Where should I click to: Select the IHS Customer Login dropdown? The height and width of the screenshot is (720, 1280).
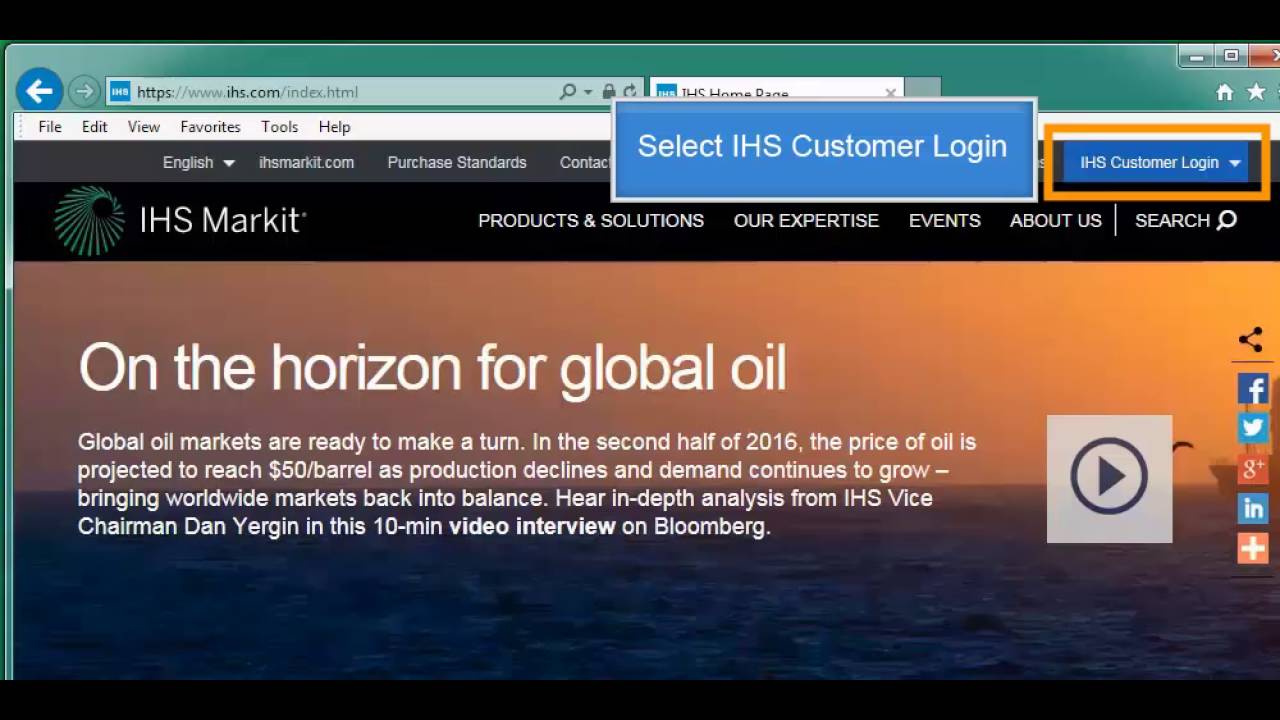[x=1156, y=162]
